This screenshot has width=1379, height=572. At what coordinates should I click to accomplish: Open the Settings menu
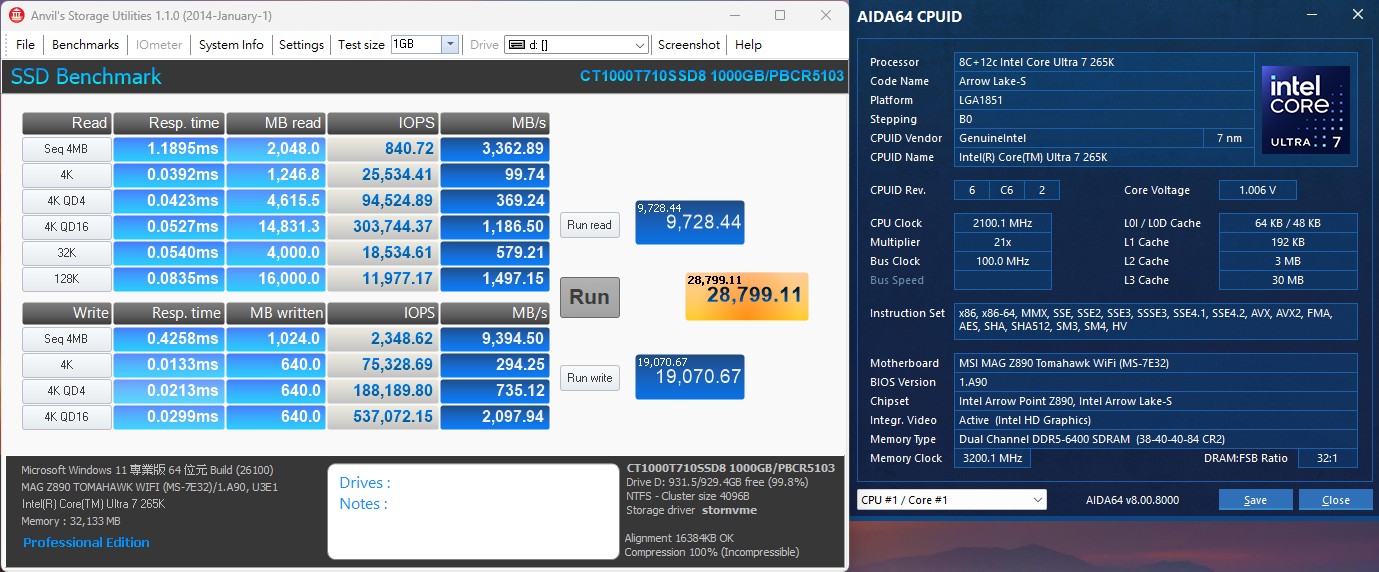(x=301, y=45)
